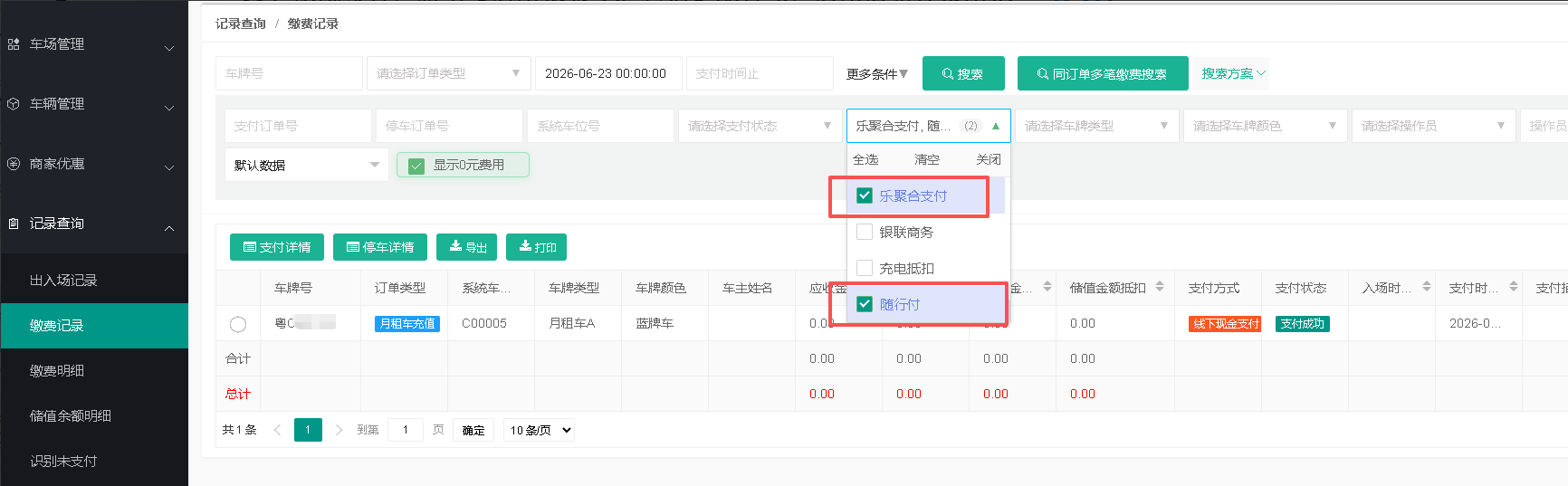The width and height of the screenshot is (1568, 486).
Task: Click the 车场管理 sidebar icon
Action: coord(14,43)
